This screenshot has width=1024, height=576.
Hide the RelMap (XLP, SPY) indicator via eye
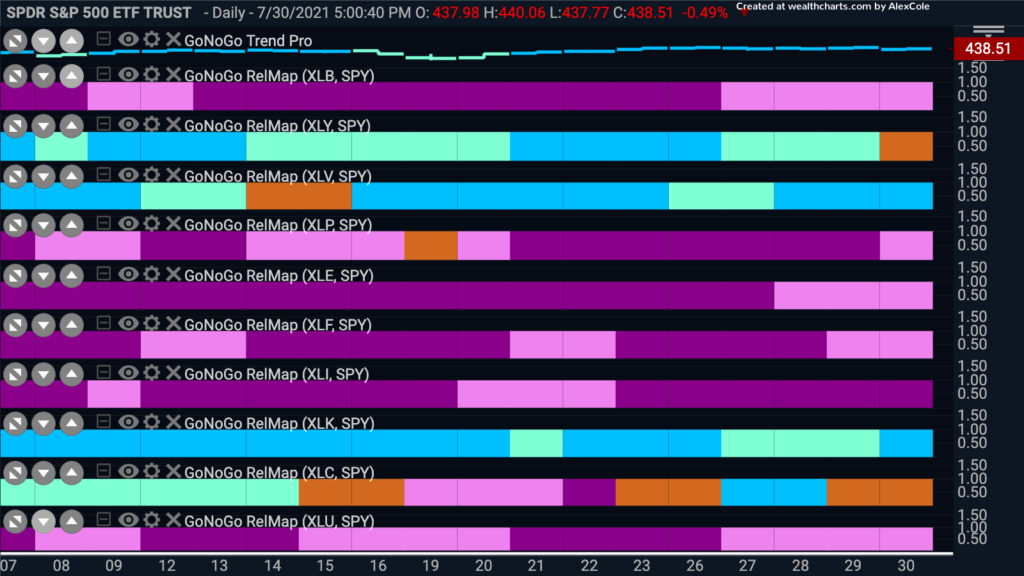point(128,223)
